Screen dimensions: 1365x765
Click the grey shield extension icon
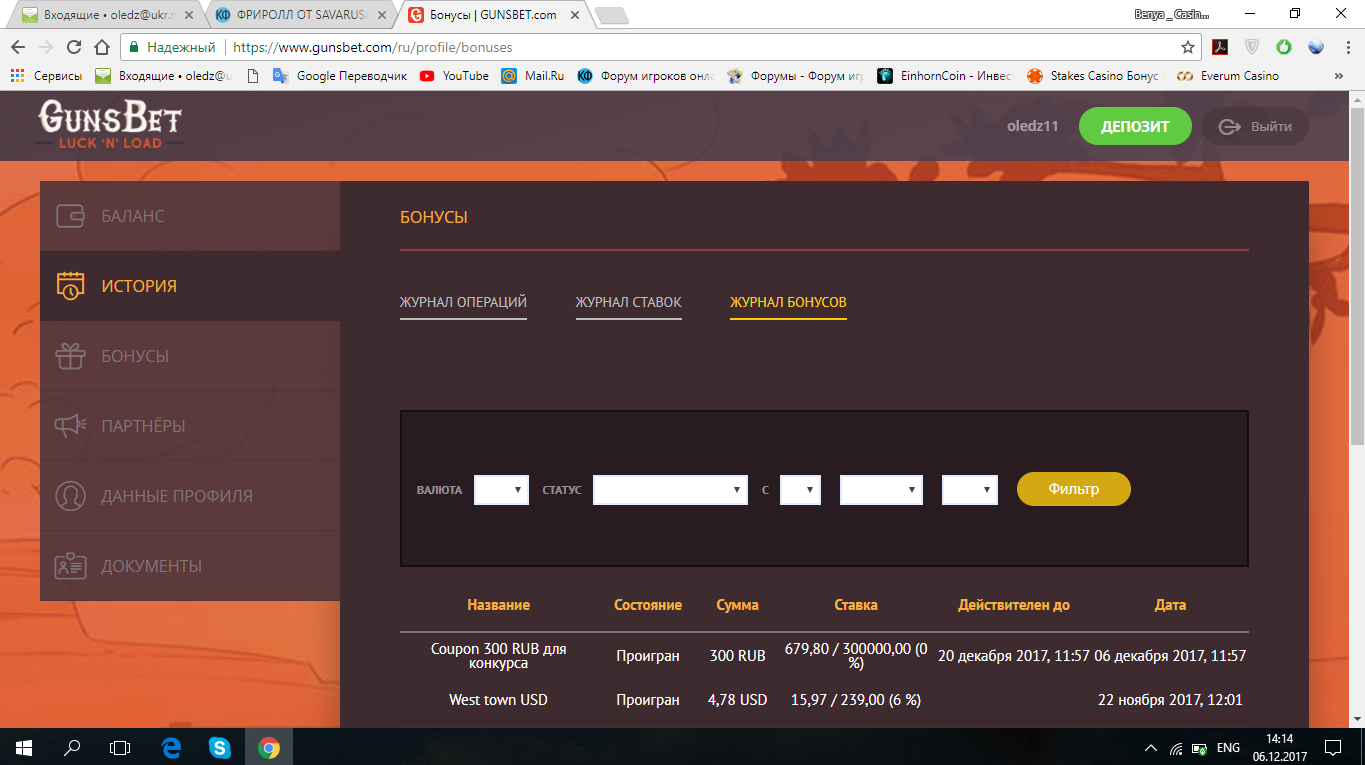(1252, 47)
